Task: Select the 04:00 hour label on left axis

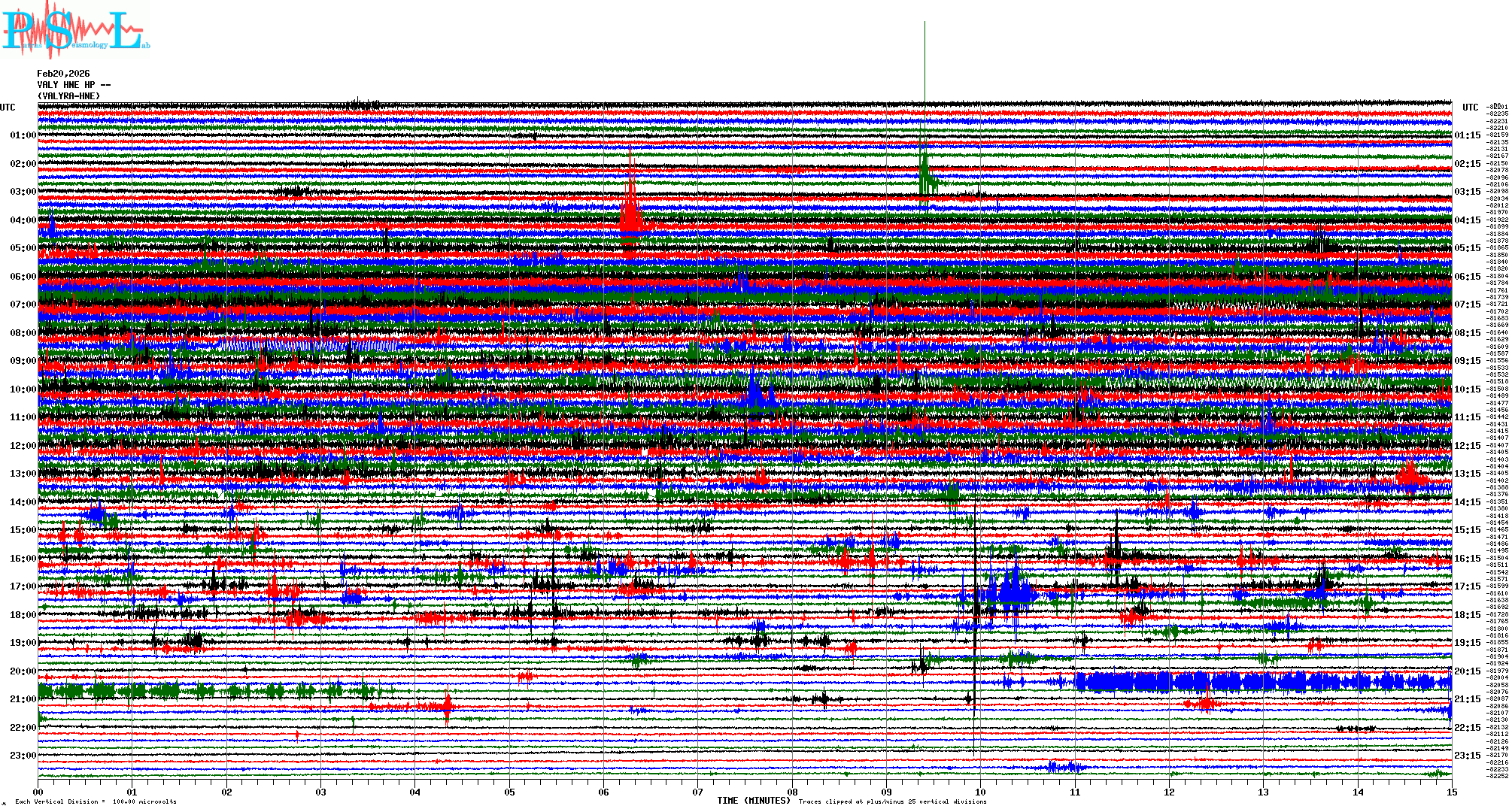Action: point(23,220)
